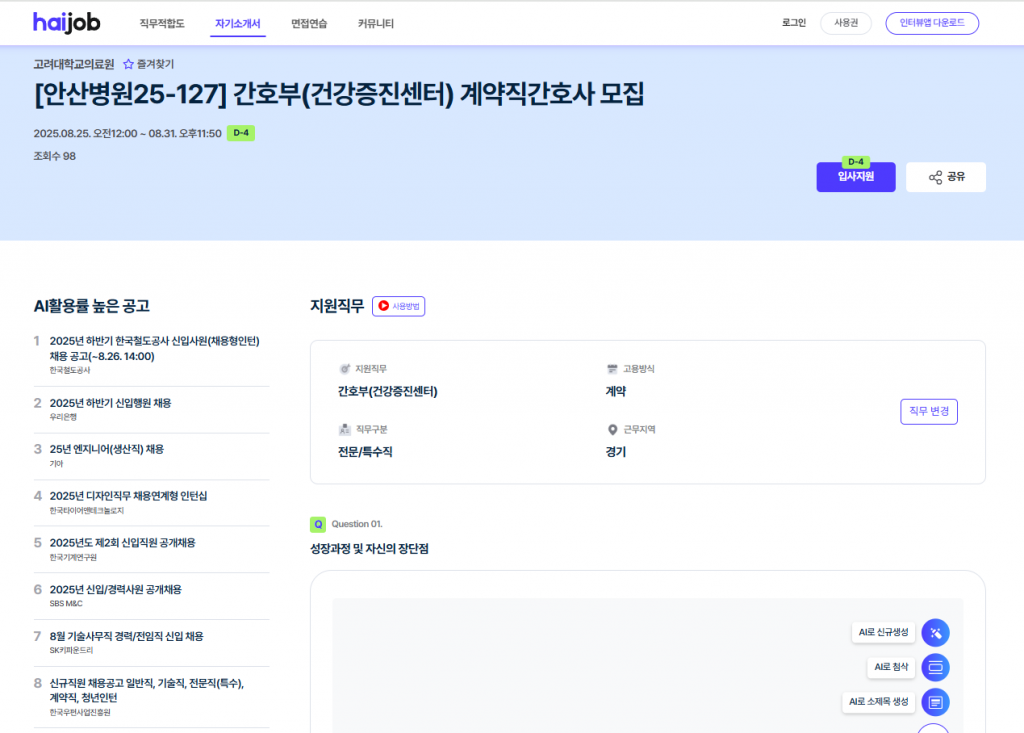Click the favorite star icon
1024x733 pixels.
(129, 64)
